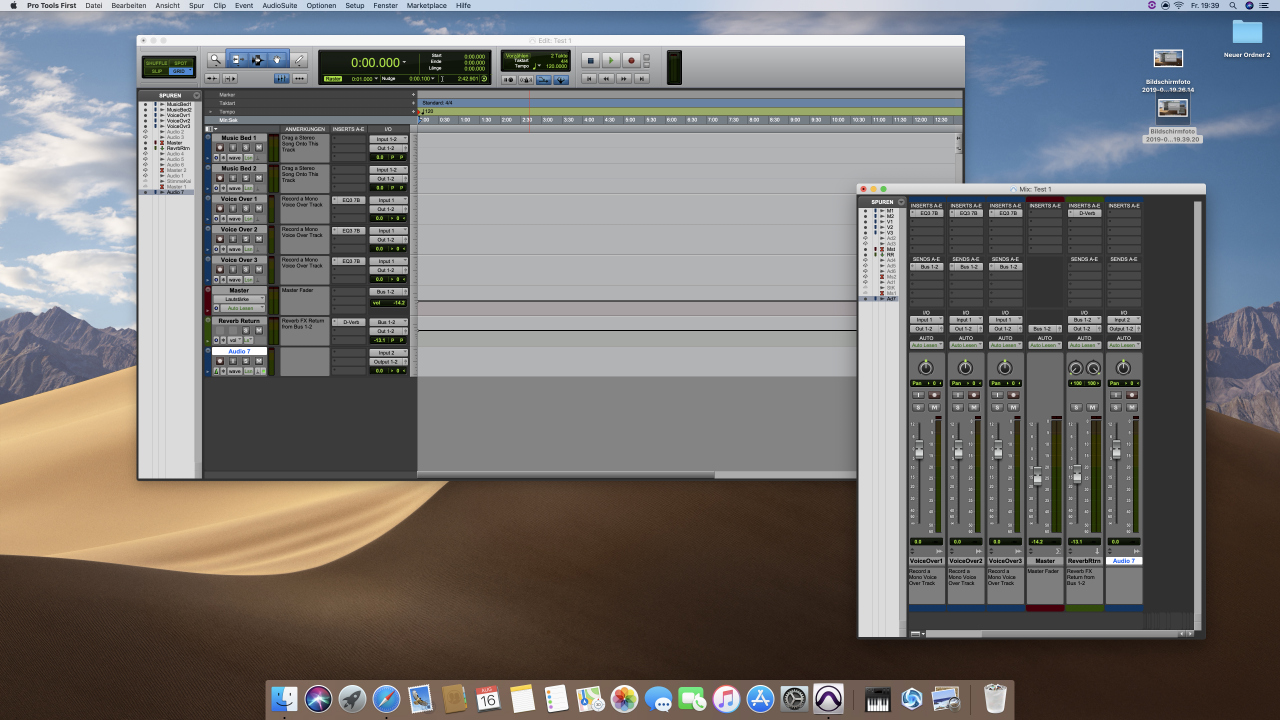Toggle the metronome click button

click(526, 80)
